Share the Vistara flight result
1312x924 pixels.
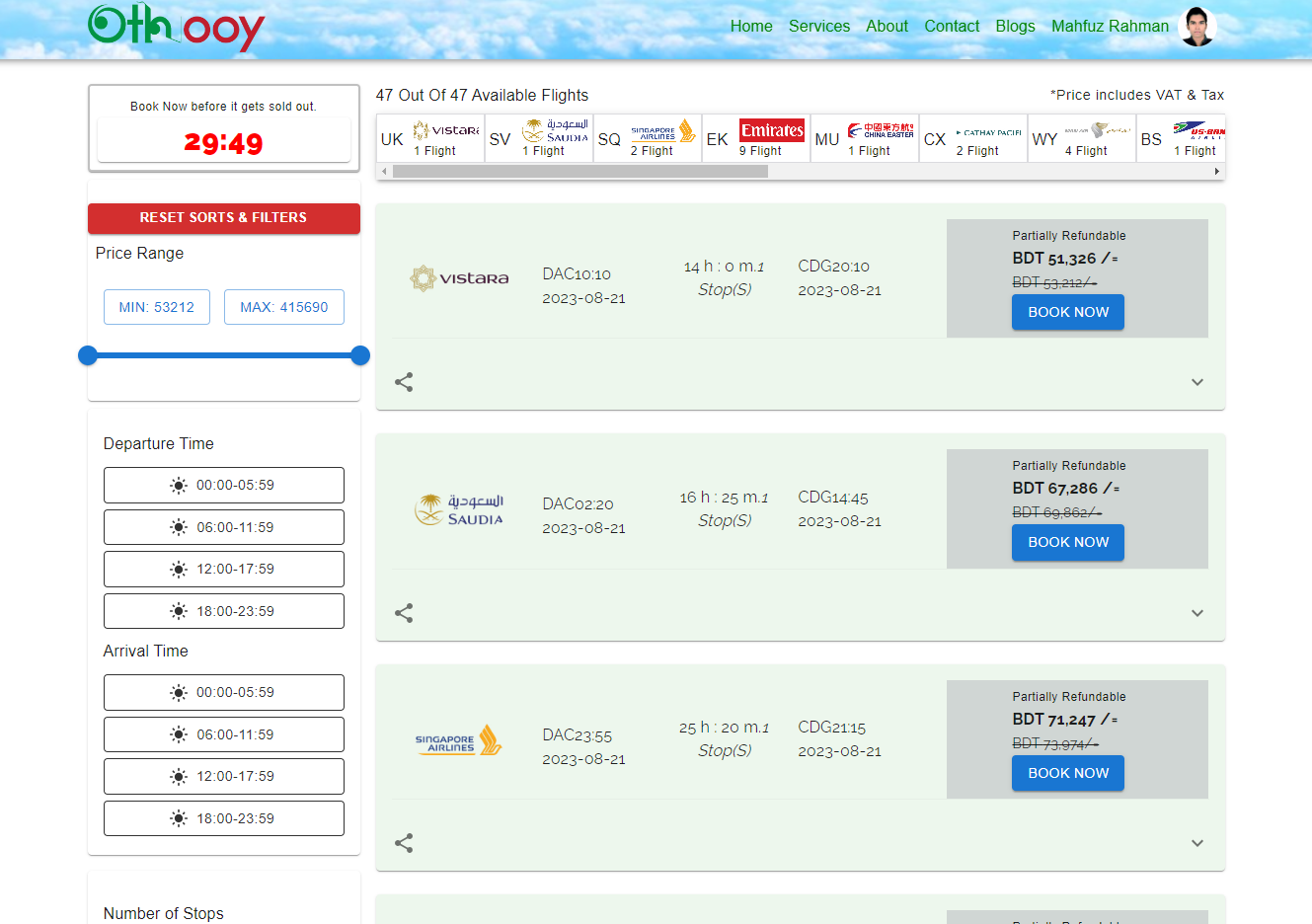(x=404, y=382)
